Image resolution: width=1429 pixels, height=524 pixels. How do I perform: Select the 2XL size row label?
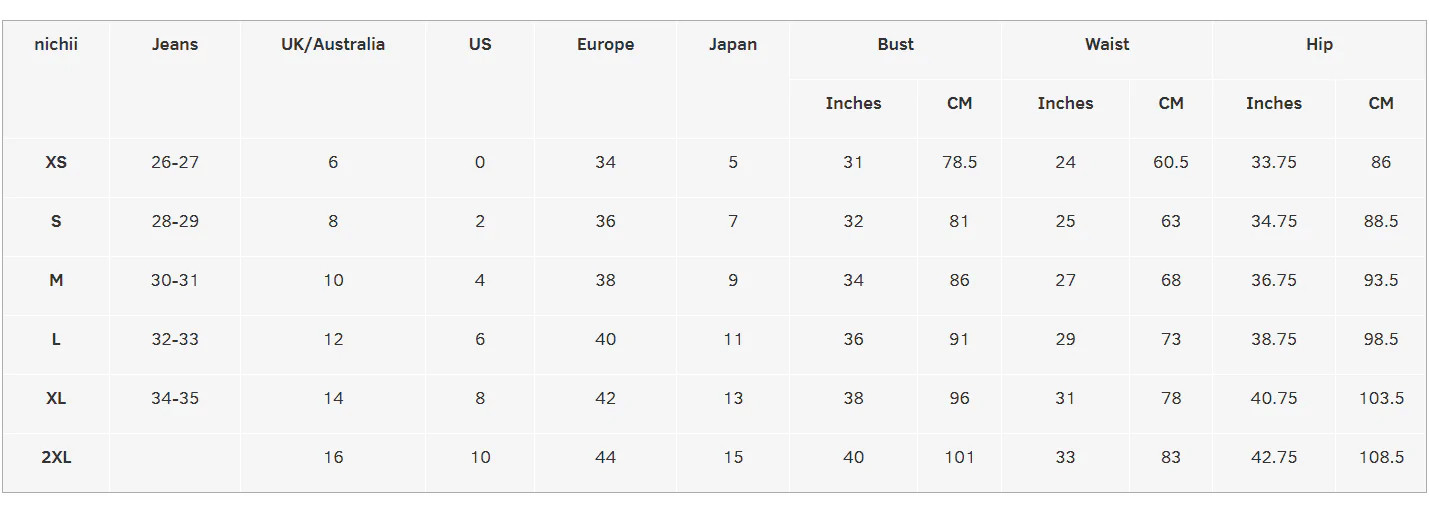coord(56,457)
